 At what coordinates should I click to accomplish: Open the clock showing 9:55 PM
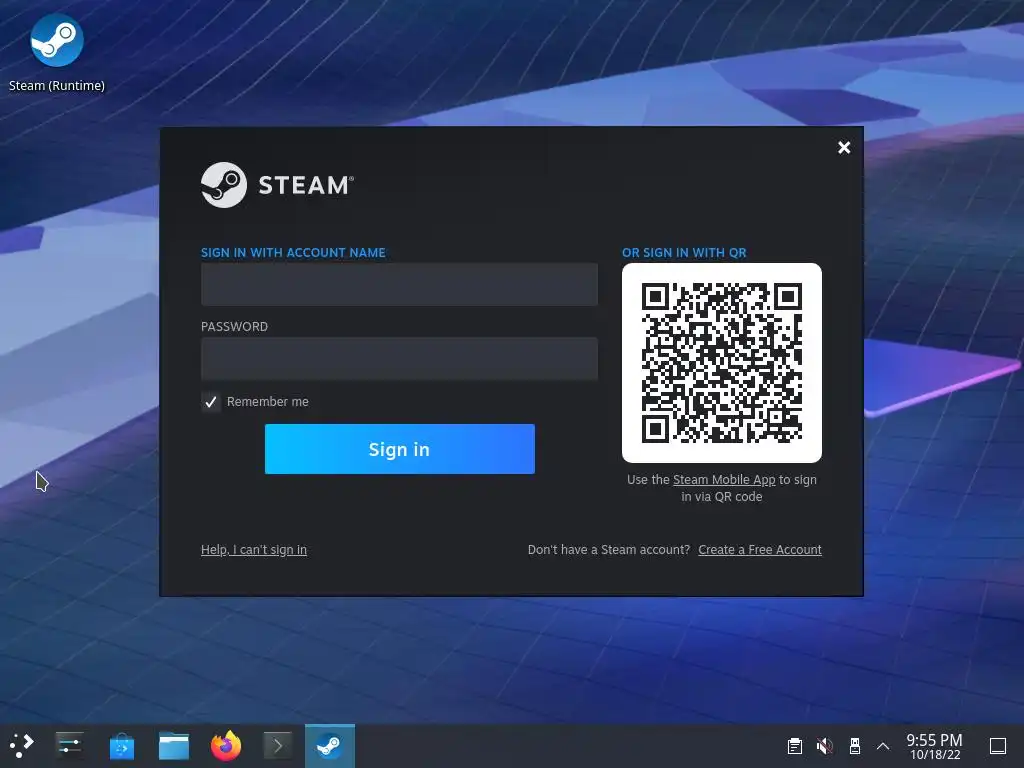coord(935,746)
